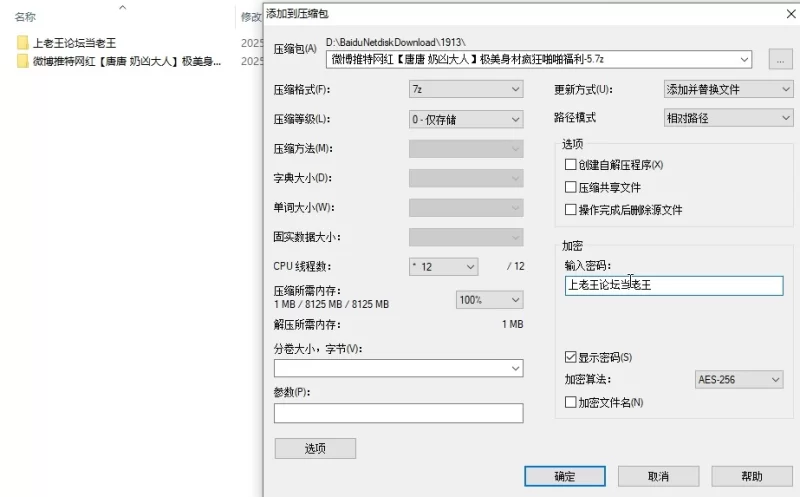Click the 1 MB / 8125 MB / 8125 MB value

[331, 304]
